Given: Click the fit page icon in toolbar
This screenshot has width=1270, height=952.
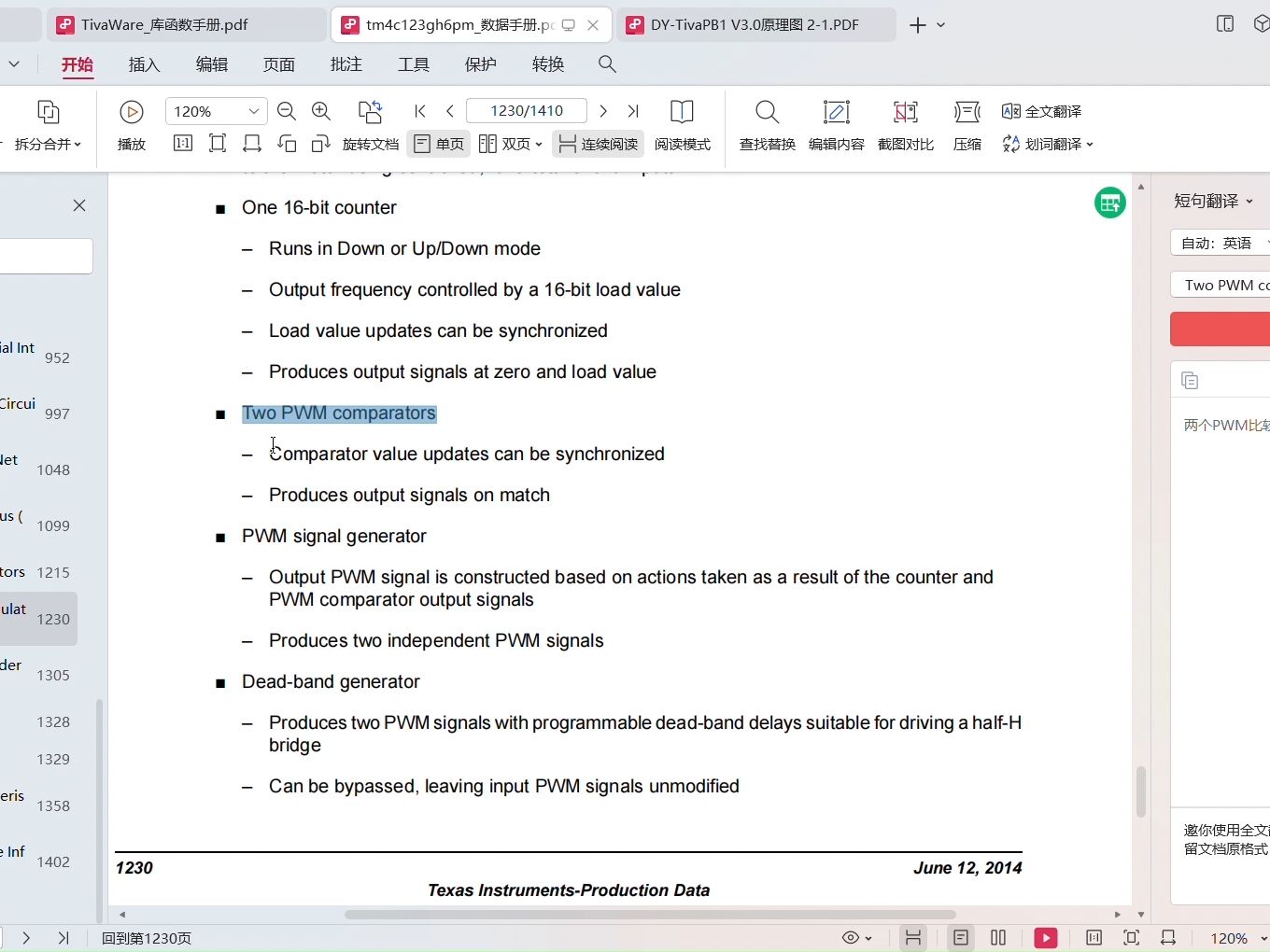Looking at the screenshot, I should click(x=218, y=143).
